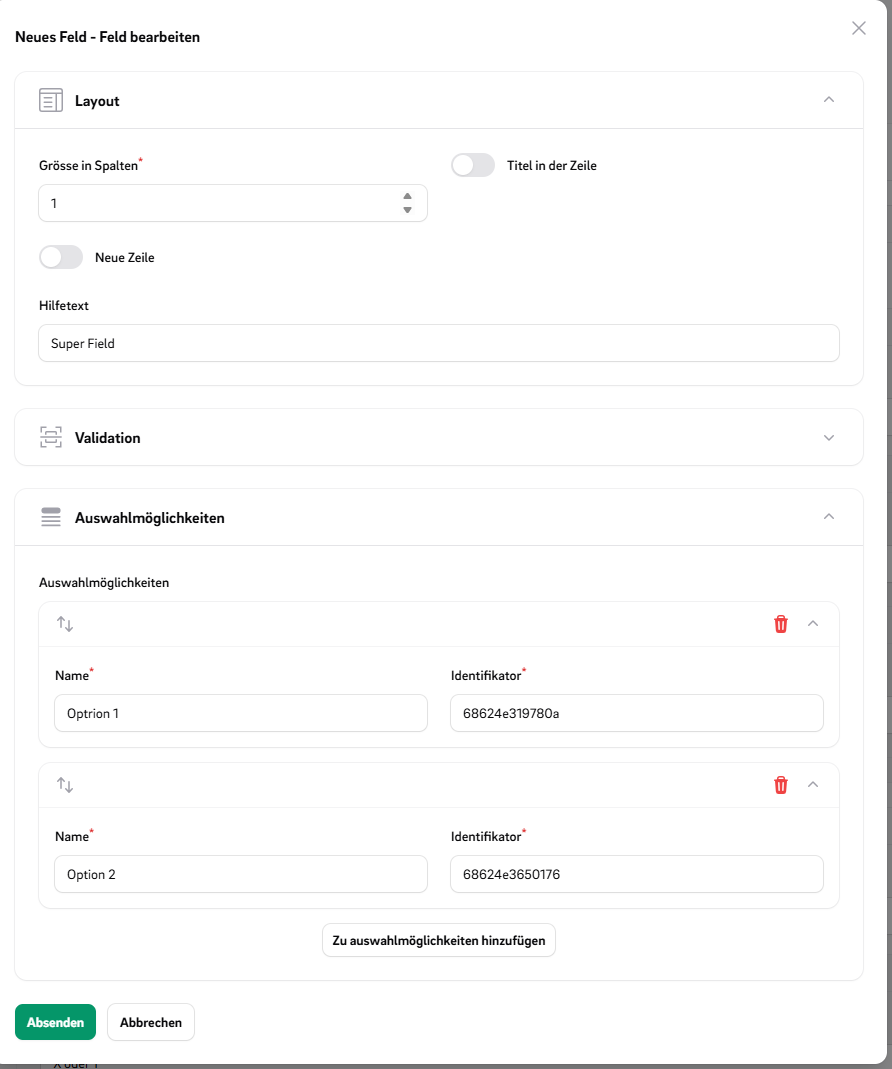892x1069 pixels.
Task: Close the Feld bearbeiten dialog
Action: (858, 28)
